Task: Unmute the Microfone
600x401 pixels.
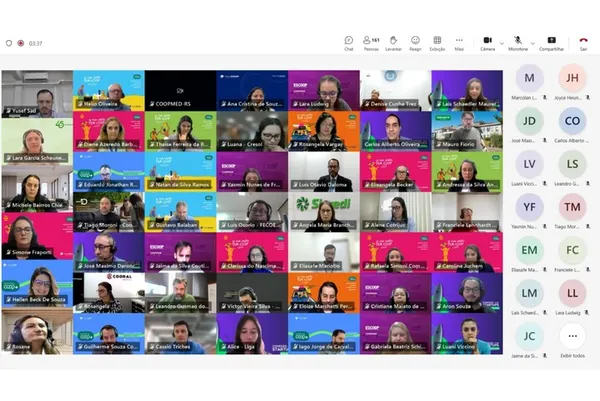Action: tap(516, 42)
